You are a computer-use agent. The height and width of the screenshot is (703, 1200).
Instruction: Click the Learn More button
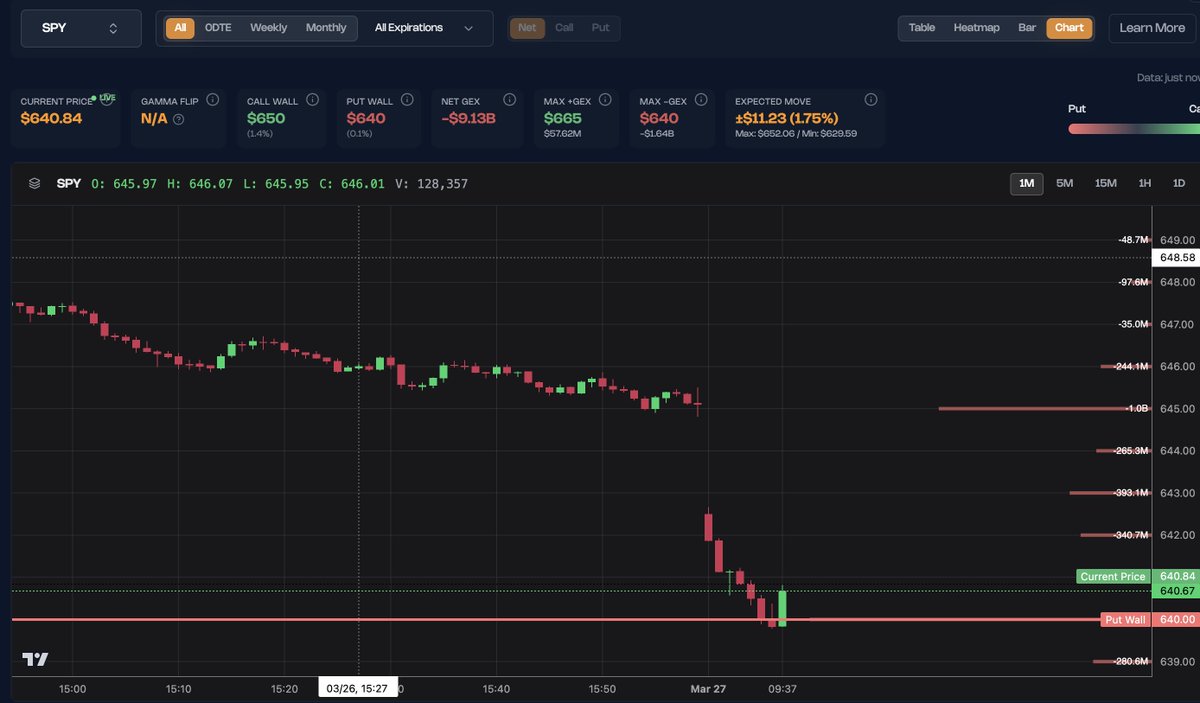1152,28
